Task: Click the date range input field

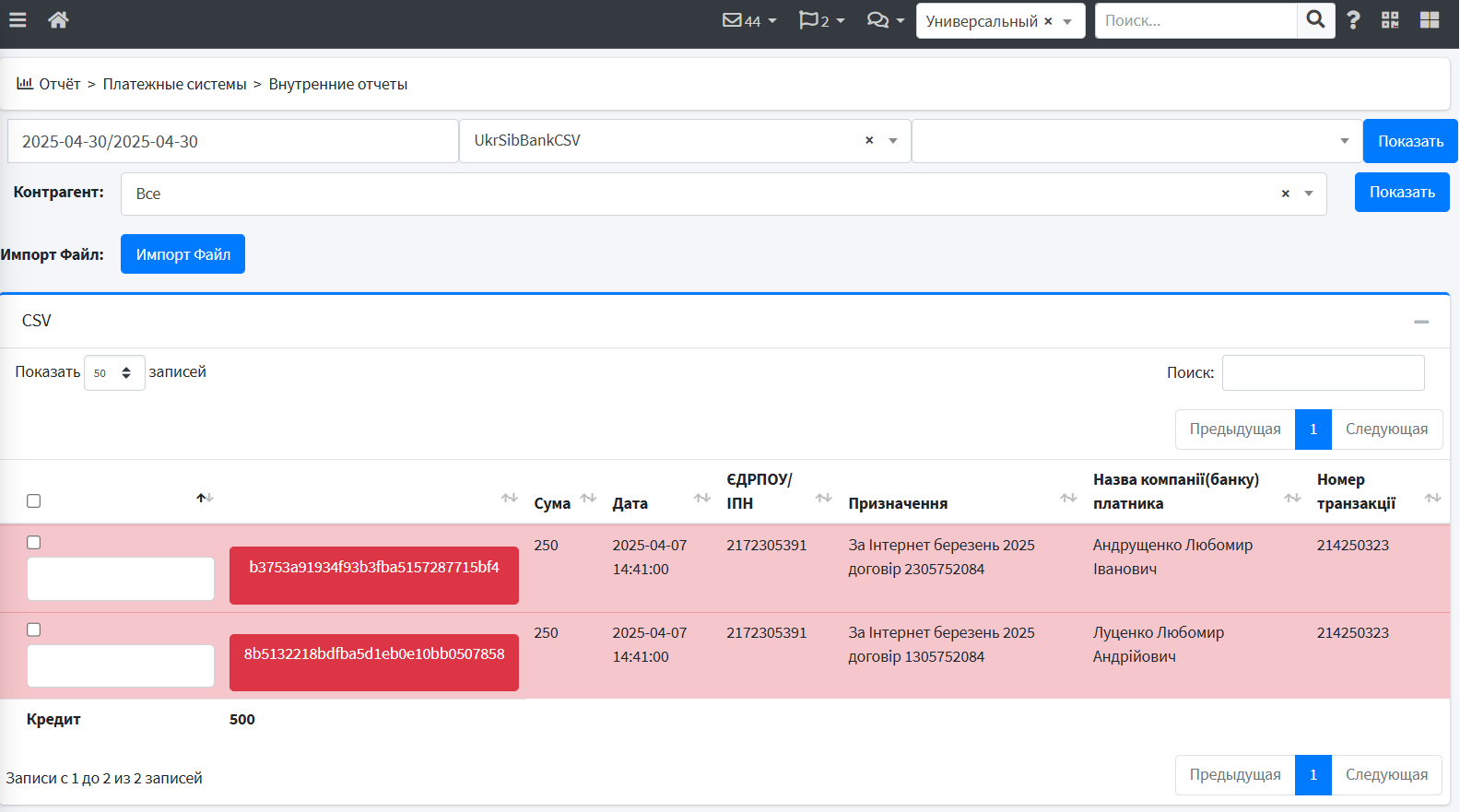Action: 232,141
